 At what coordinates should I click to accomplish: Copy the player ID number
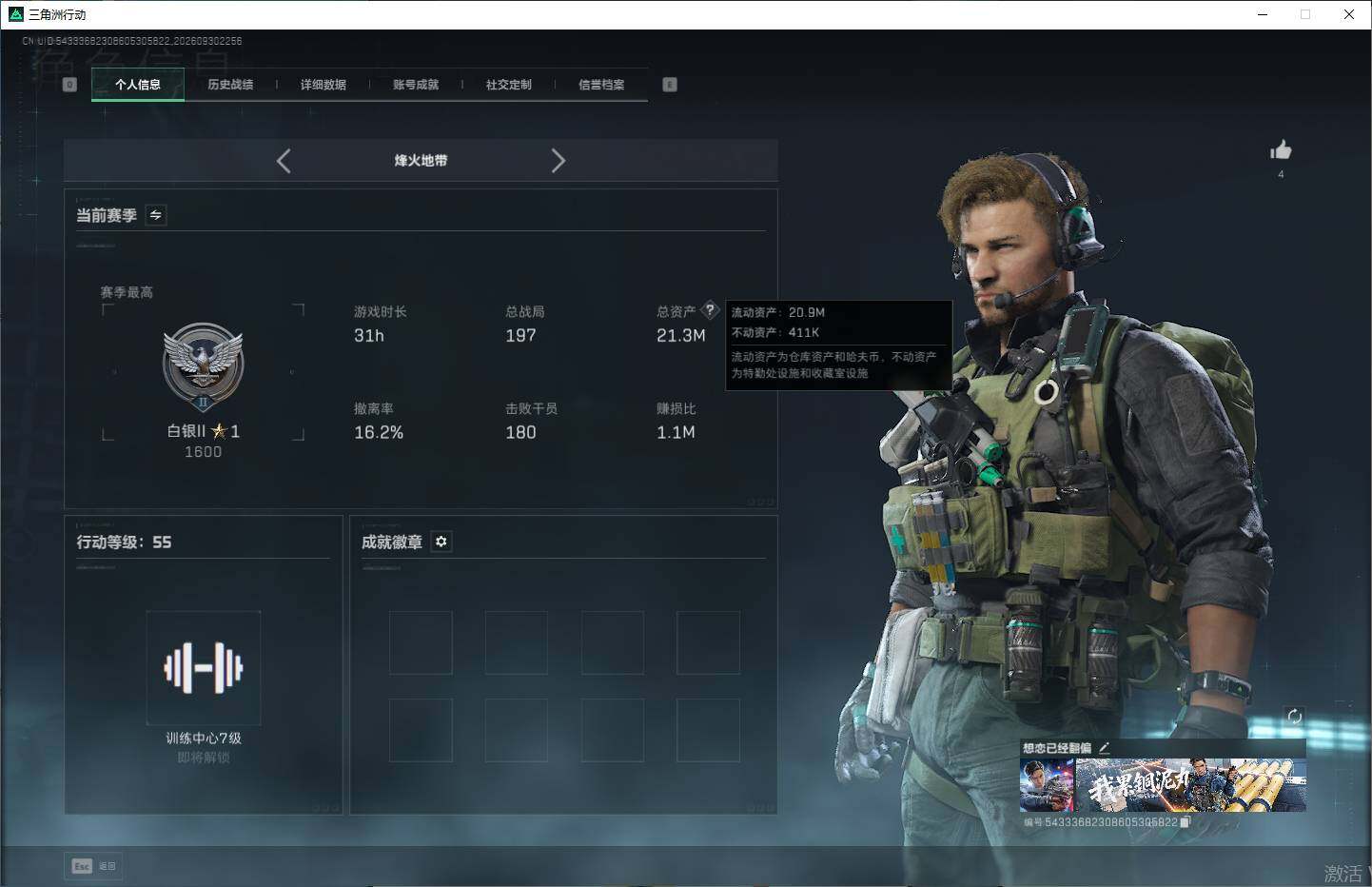point(1185,822)
